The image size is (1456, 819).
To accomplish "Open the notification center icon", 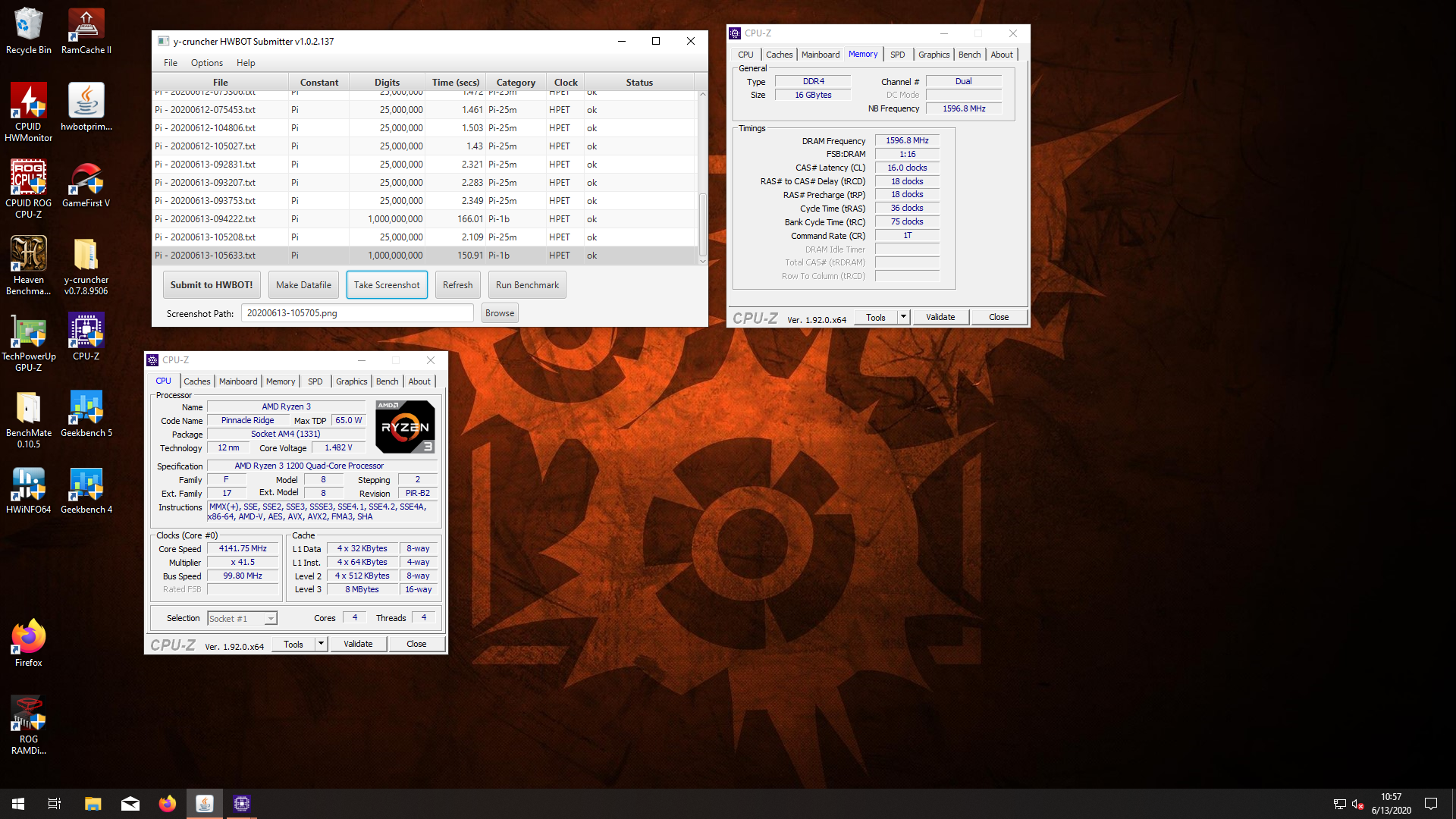I will tap(1431, 804).
